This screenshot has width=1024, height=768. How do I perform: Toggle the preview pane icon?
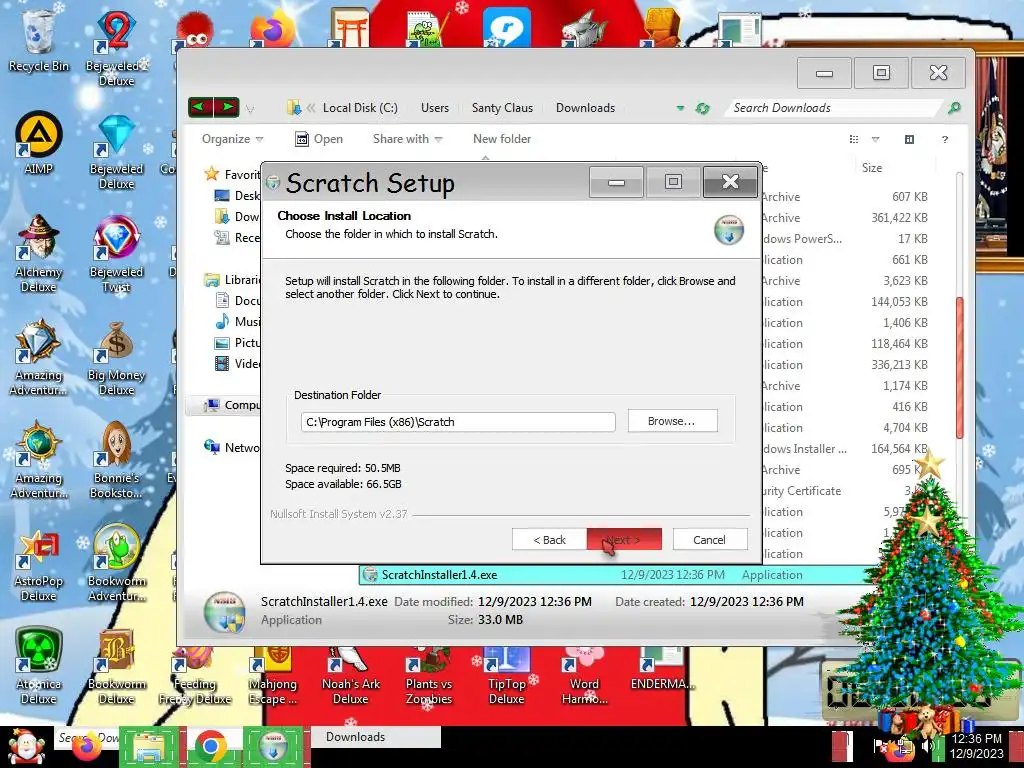(x=909, y=139)
